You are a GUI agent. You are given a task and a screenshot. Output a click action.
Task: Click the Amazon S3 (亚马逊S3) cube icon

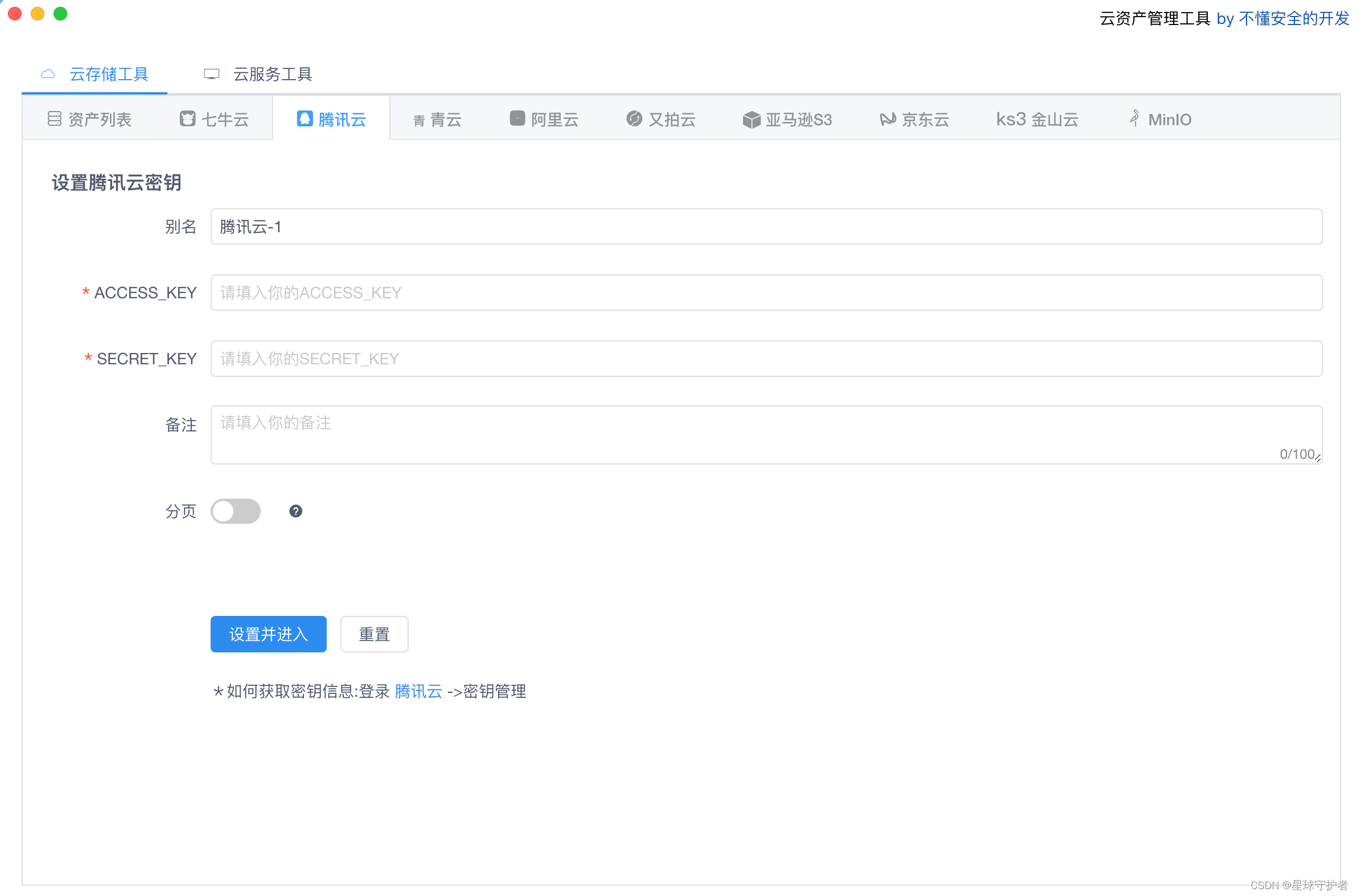point(752,120)
